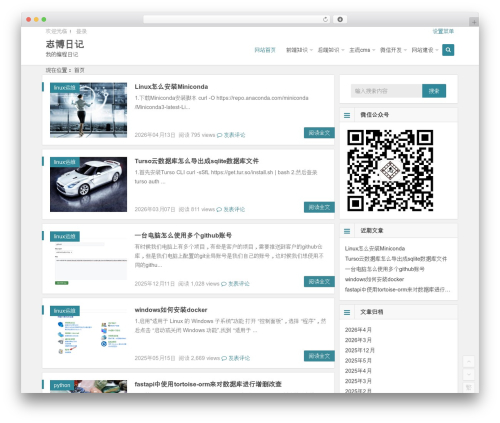Click comment bubble icon on Turso post
This screenshot has width=500, height=423.
[x=219, y=210]
